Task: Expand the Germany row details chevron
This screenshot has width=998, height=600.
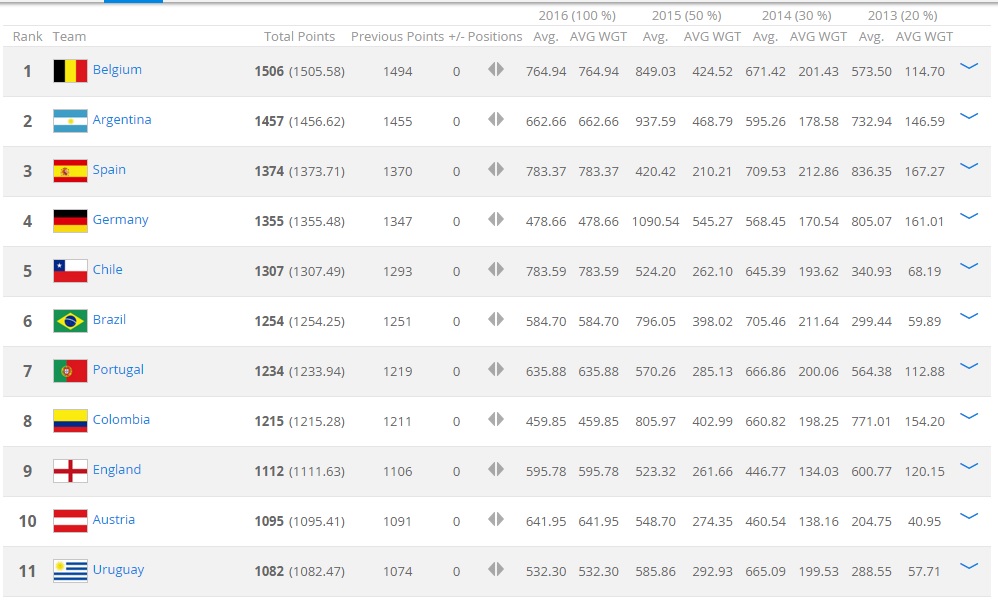Action: tap(969, 216)
